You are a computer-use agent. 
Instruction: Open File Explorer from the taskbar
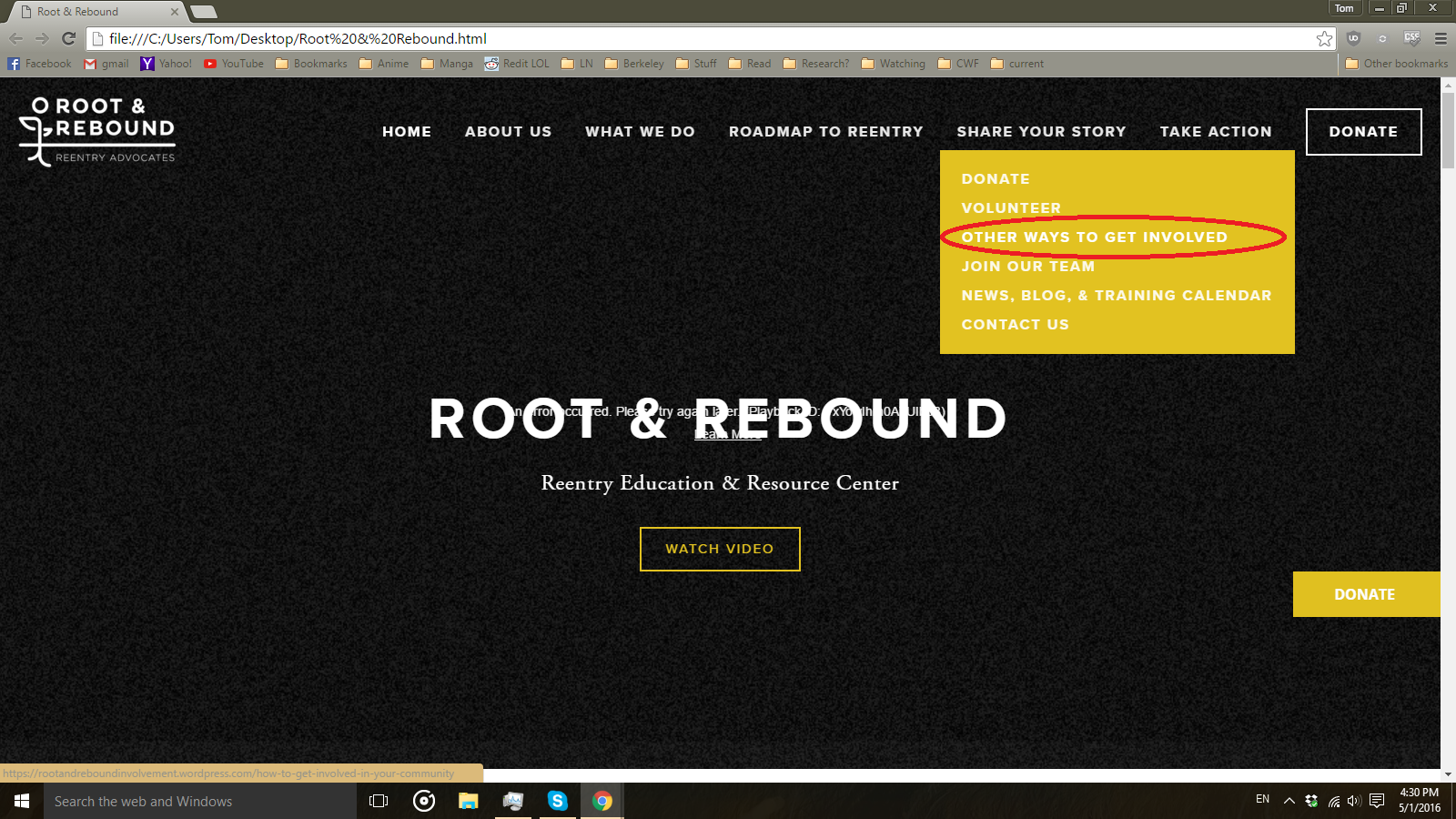[x=468, y=801]
